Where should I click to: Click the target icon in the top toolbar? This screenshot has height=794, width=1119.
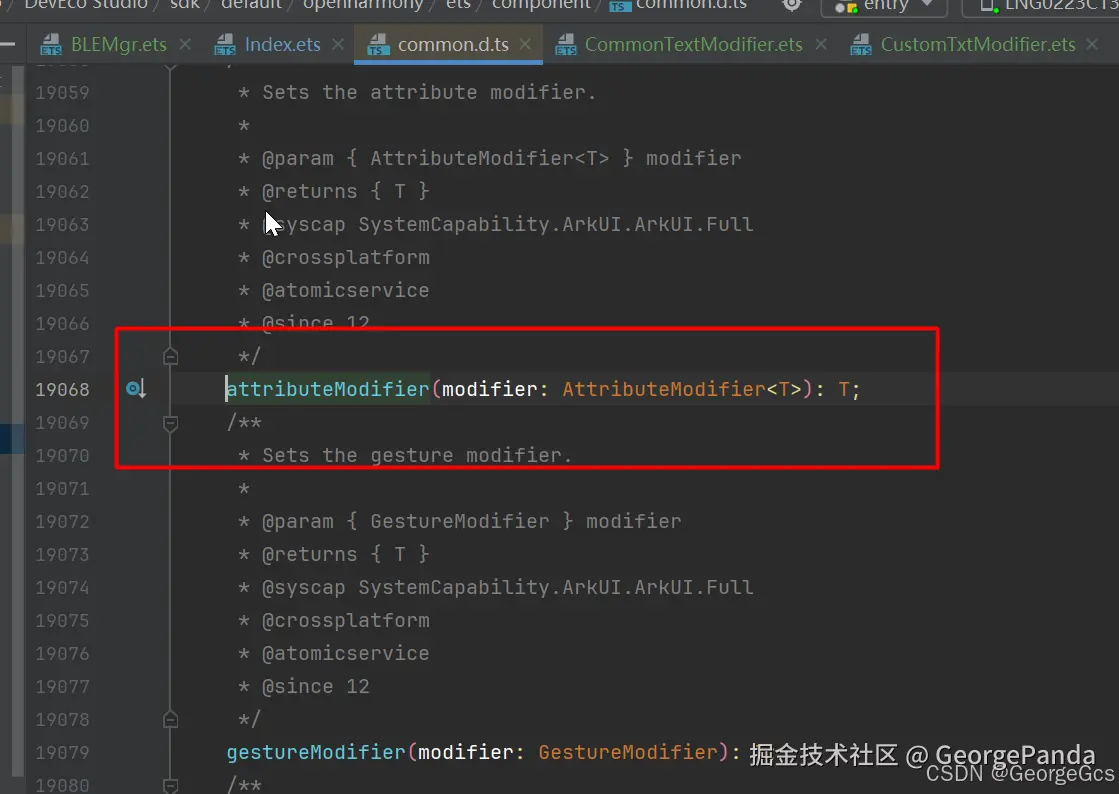(x=791, y=5)
